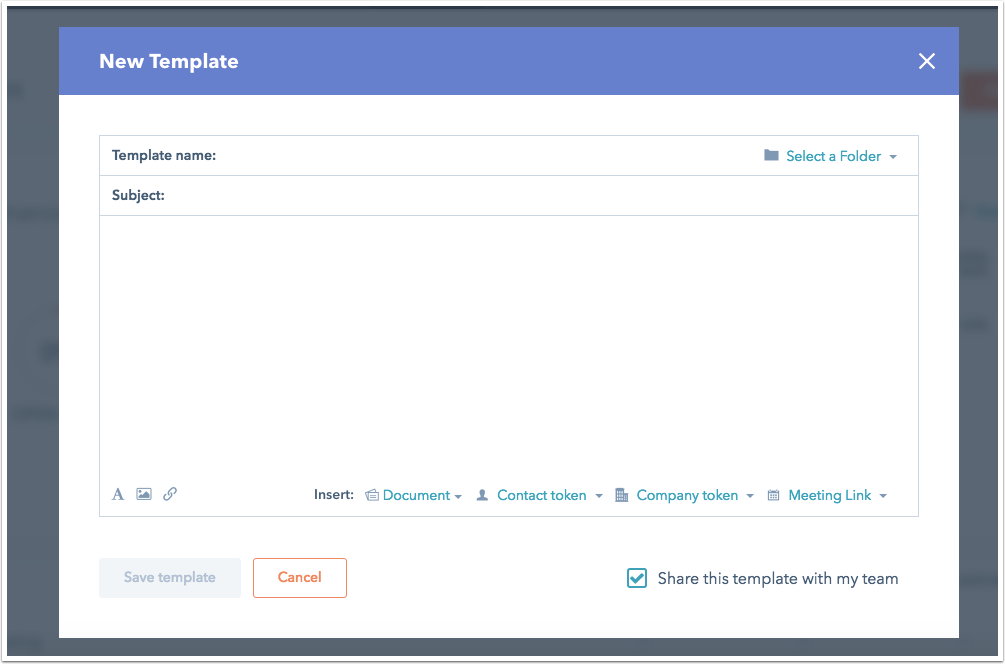The height and width of the screenshot is (664, 1005).
Task: Click the calendar icon beside Meeting Link
Action: (774, 495)
